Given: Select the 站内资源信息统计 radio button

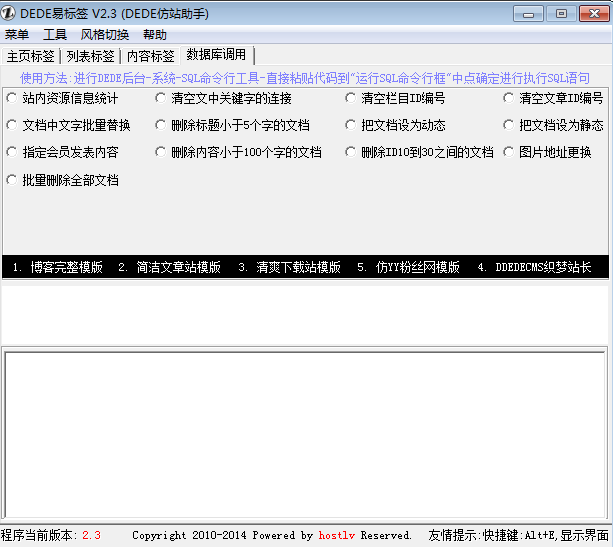Looking at the screenshot, I should click(12, 98).
